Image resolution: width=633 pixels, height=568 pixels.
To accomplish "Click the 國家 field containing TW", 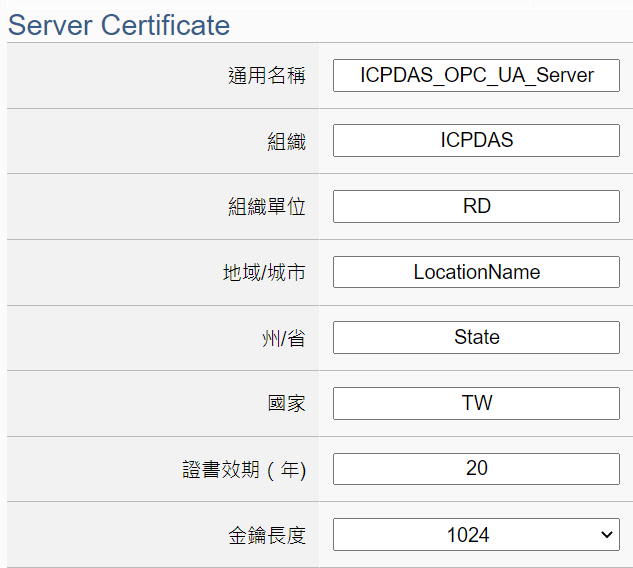I will 476,403.
